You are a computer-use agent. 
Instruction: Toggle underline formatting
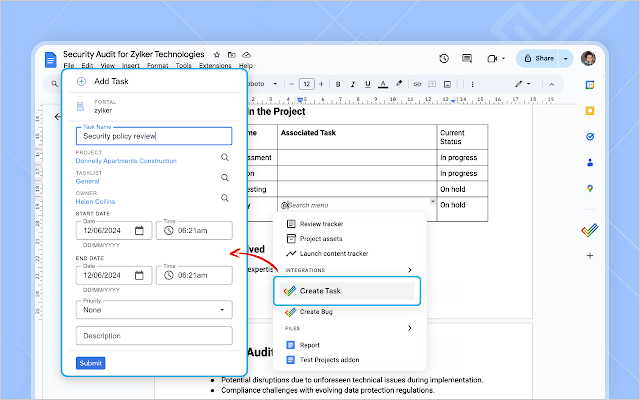pos(368,84)
